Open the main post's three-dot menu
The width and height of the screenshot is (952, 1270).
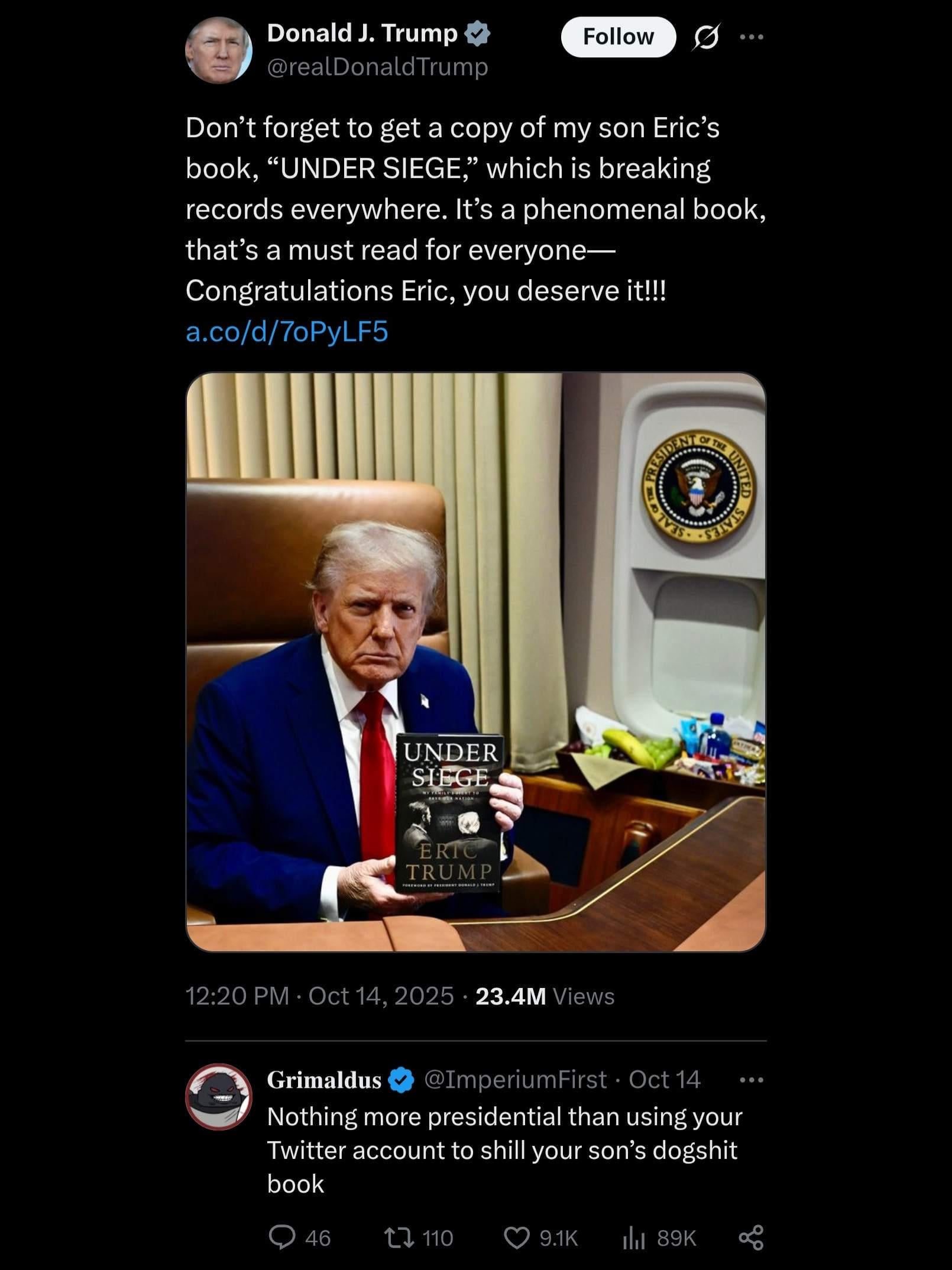752,37
